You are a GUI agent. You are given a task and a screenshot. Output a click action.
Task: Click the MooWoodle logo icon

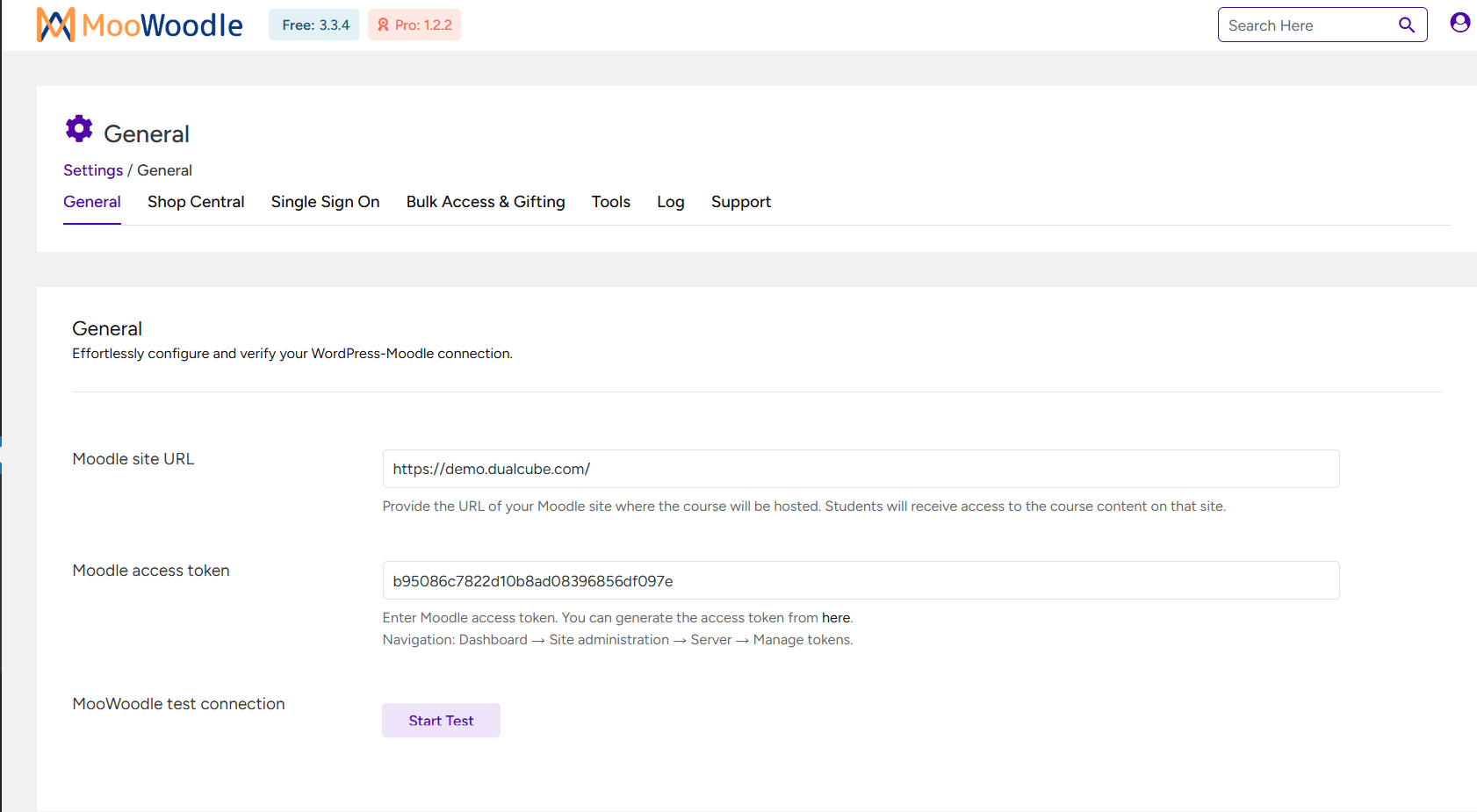[x=53, y=25]
